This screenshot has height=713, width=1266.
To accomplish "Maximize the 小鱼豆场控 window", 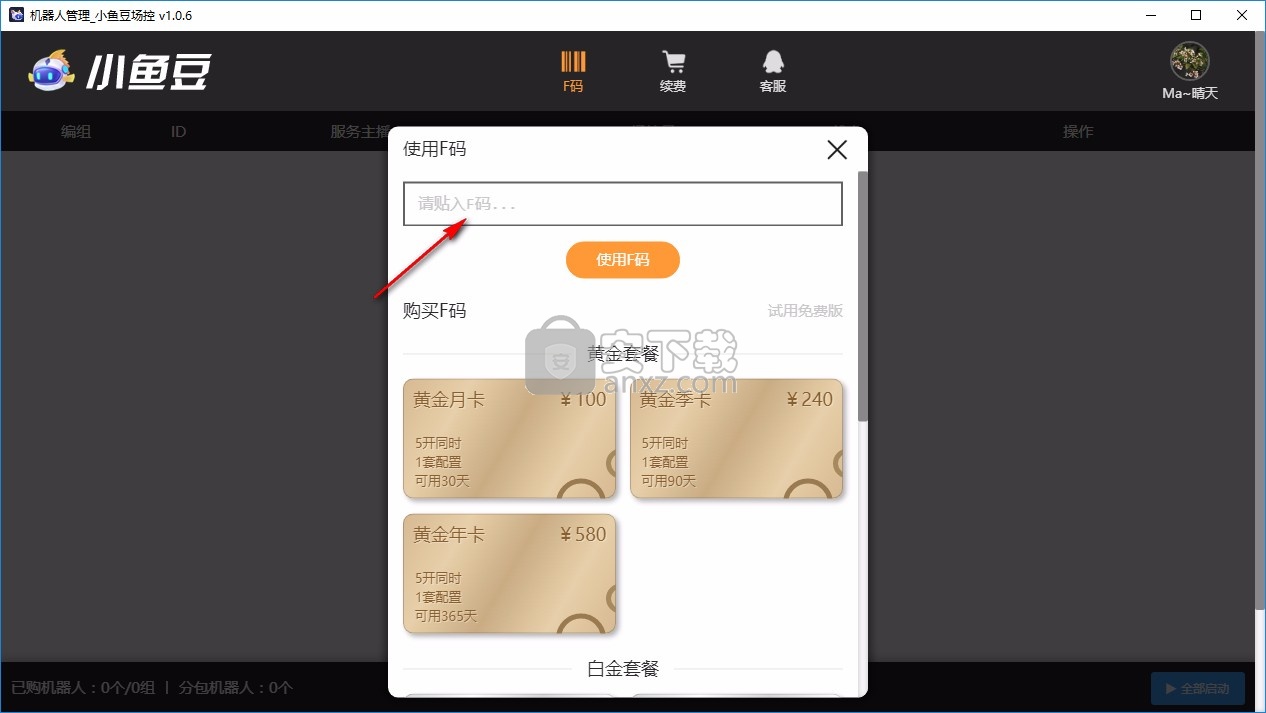I will [1196, 15].
